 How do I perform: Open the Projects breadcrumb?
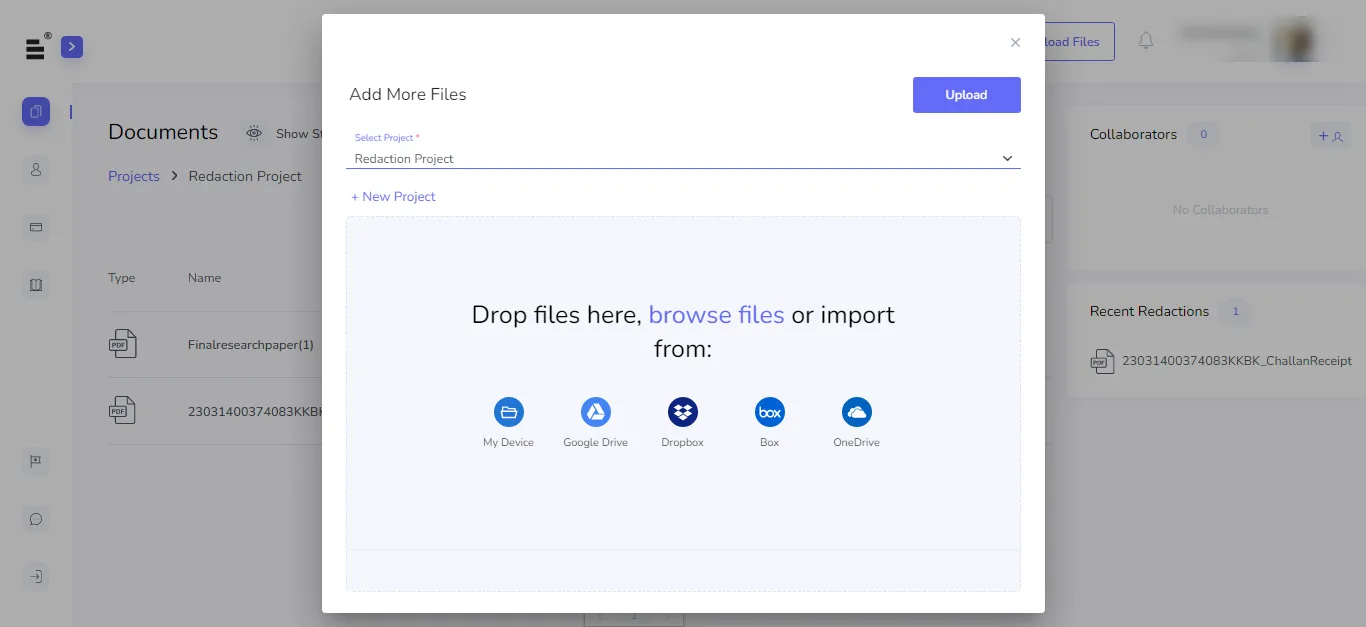click(133, 176)
